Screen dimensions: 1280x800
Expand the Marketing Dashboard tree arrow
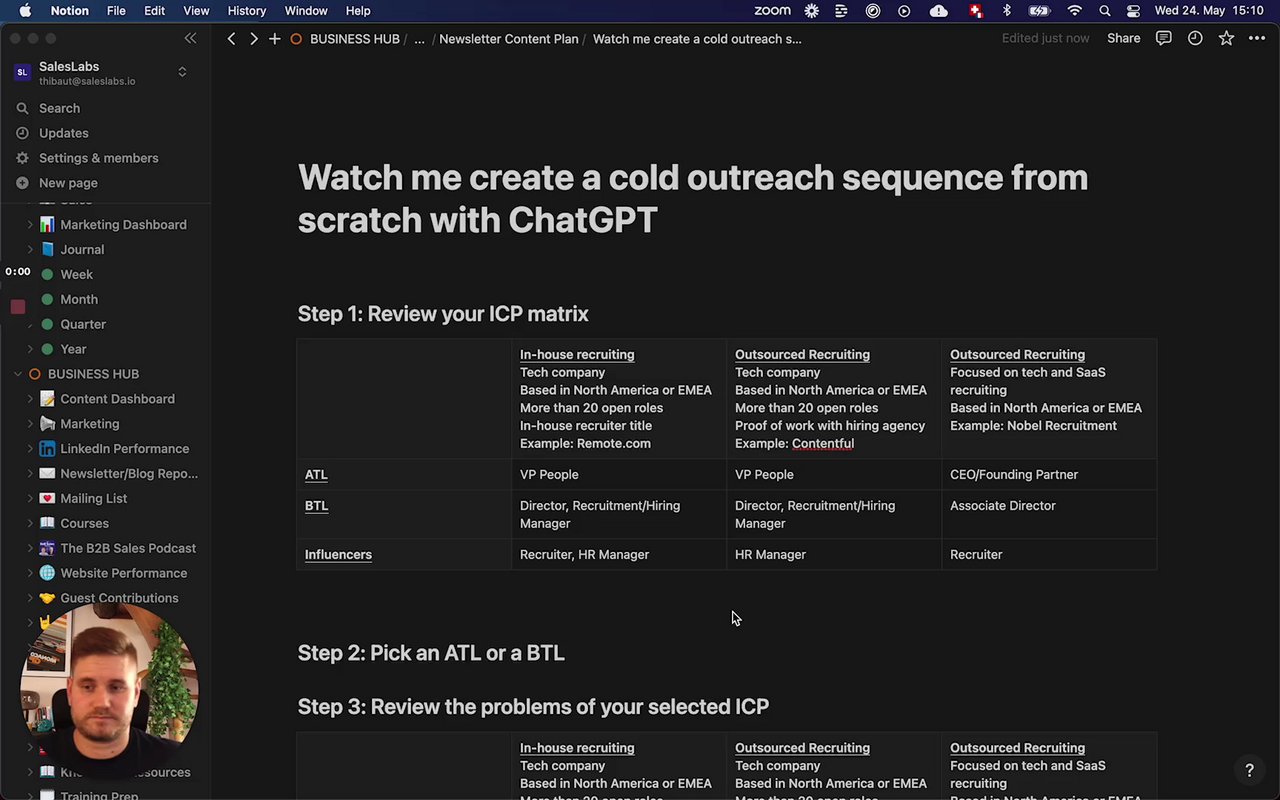coord(30,225)
